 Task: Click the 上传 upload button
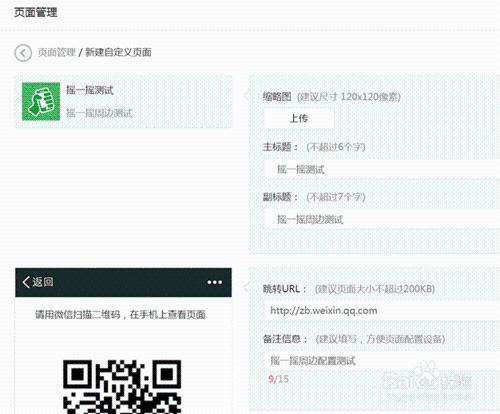point(299,118)
